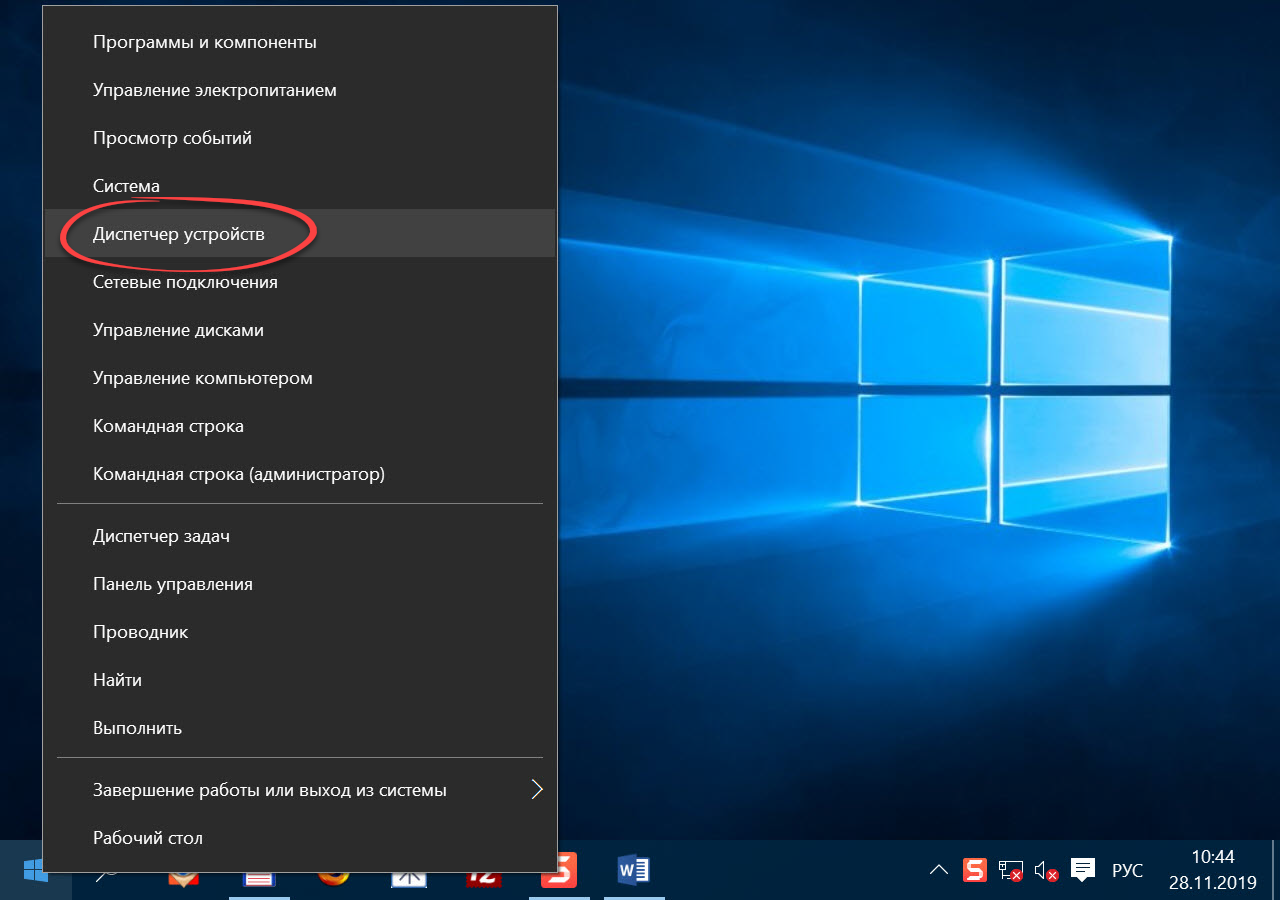Select Рабочий стол menu entry
The width and height of the screenshot is (1280, 900).
[300, 838]
